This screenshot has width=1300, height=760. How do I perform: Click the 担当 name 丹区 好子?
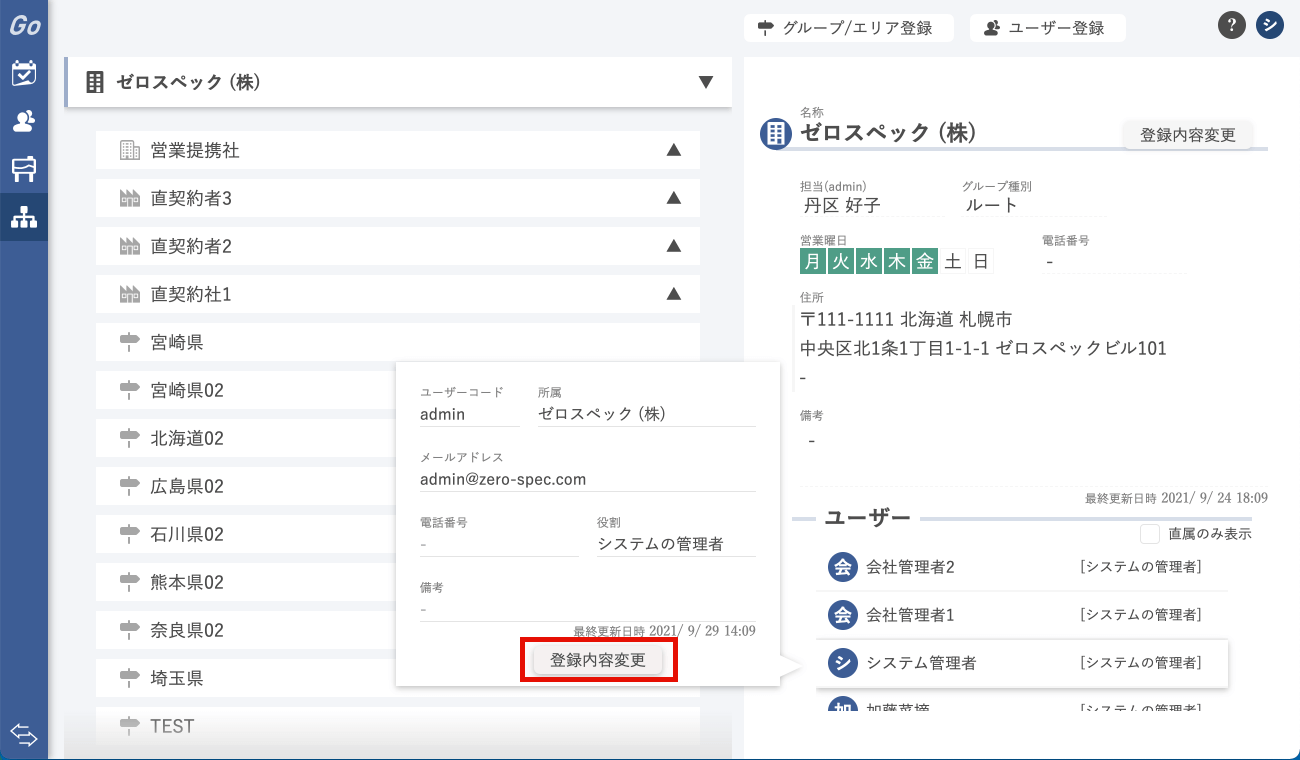pyautogui.click(x=842, y=206)
